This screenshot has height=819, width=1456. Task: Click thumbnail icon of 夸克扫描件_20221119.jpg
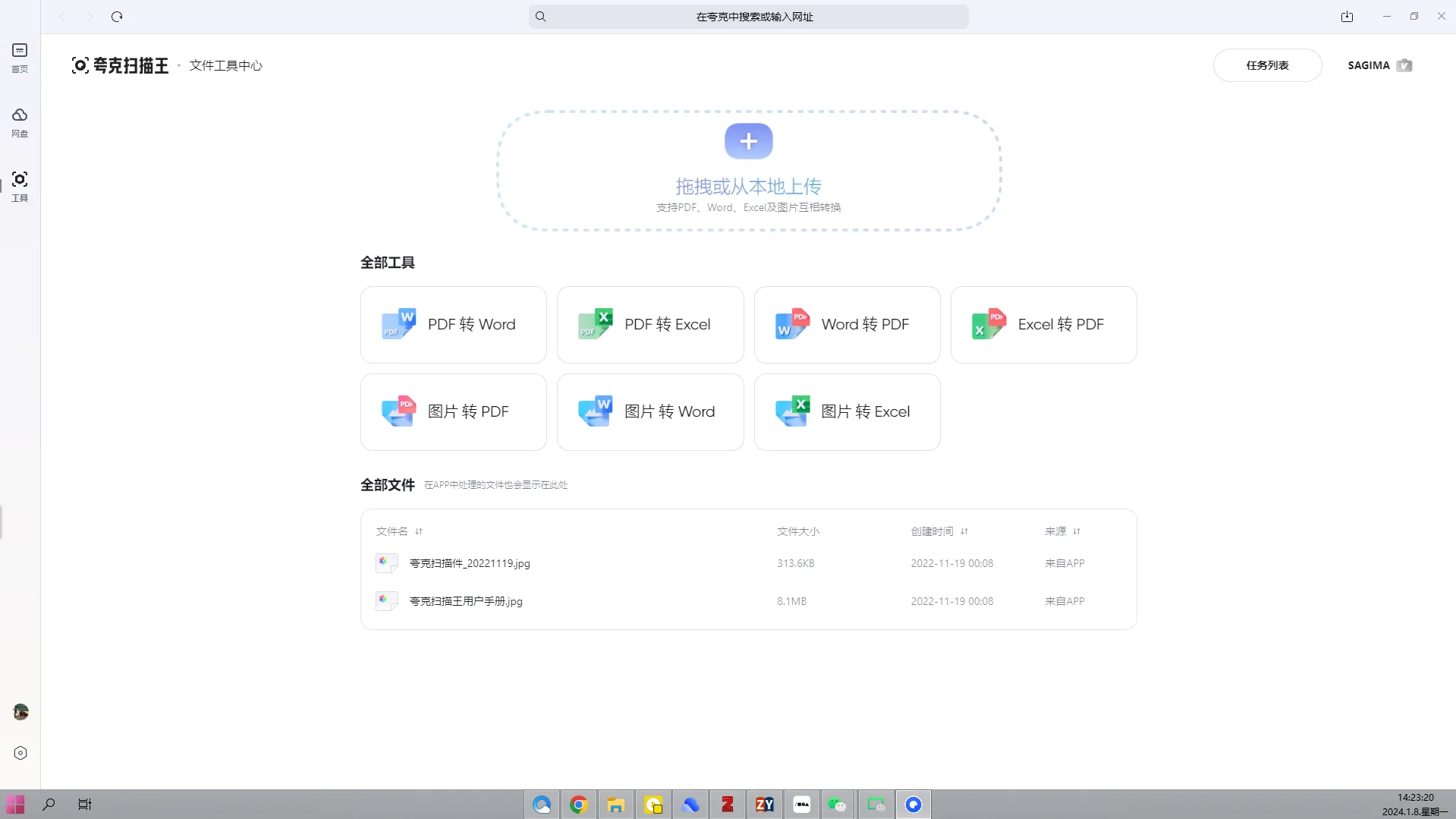point(386,562)
